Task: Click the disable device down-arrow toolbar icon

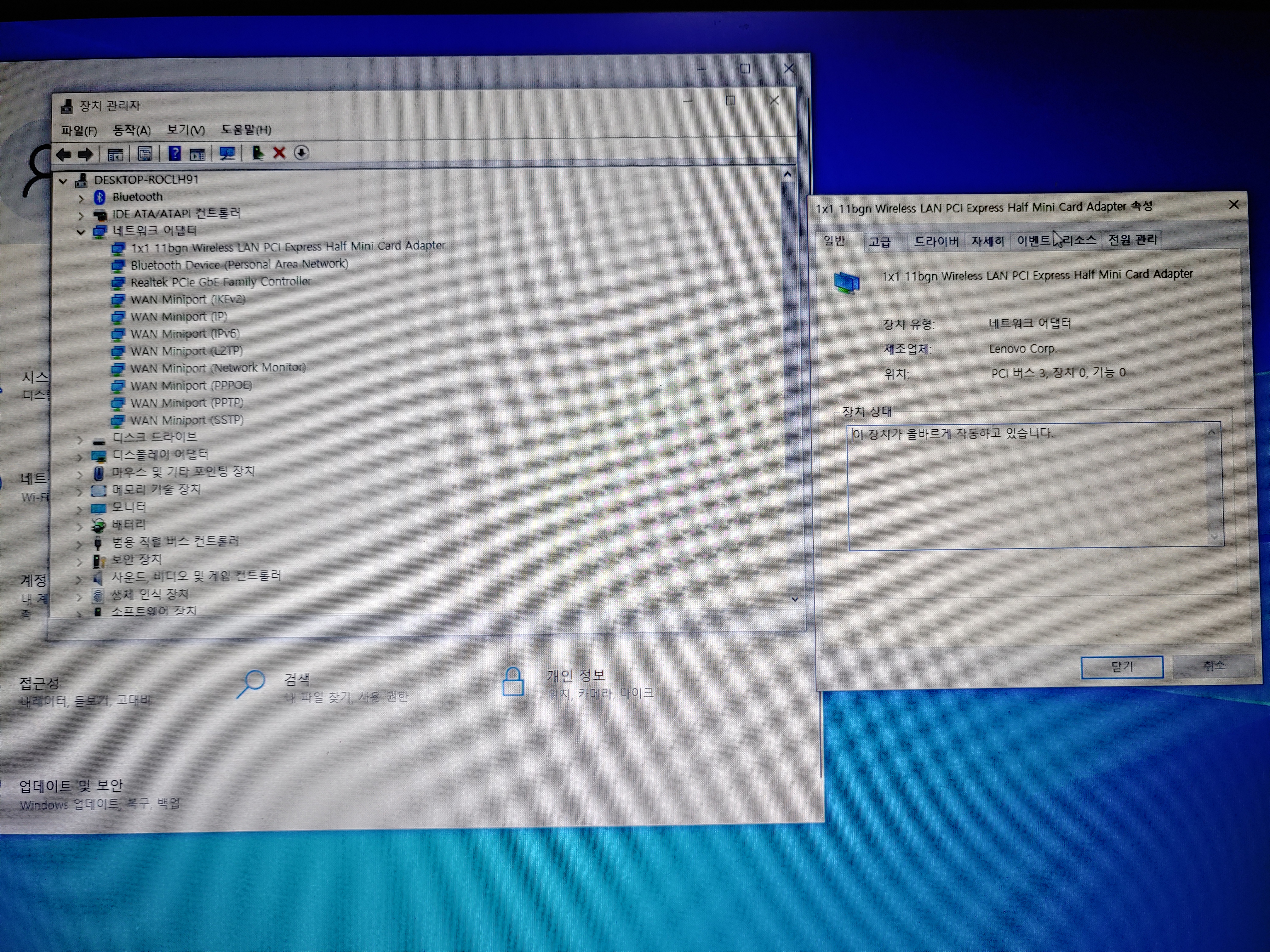Action: coord(301,153)
